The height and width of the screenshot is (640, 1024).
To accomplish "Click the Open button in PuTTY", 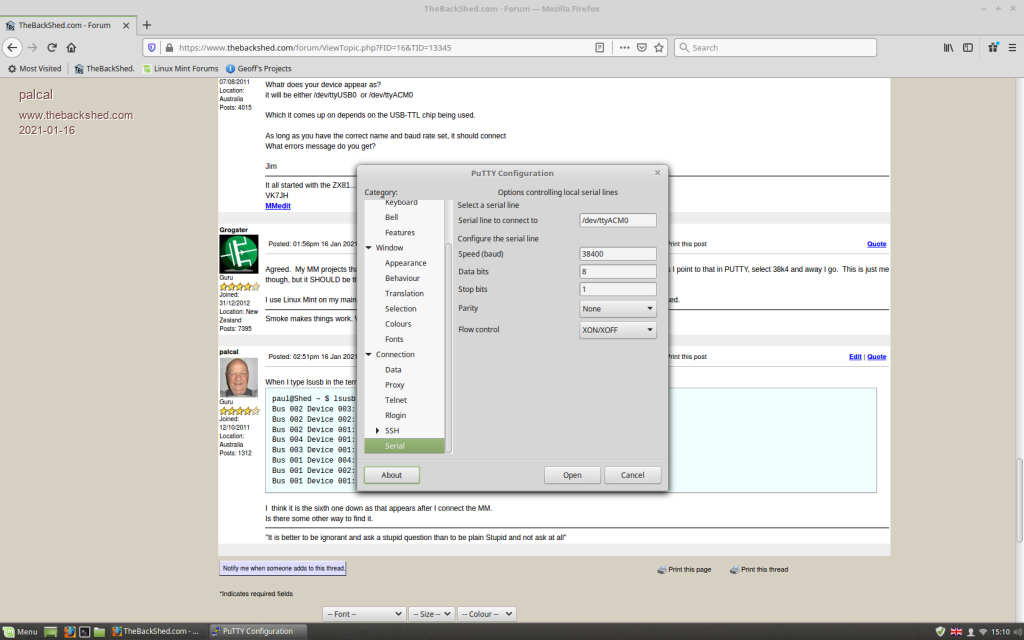I will click(572, 475).
